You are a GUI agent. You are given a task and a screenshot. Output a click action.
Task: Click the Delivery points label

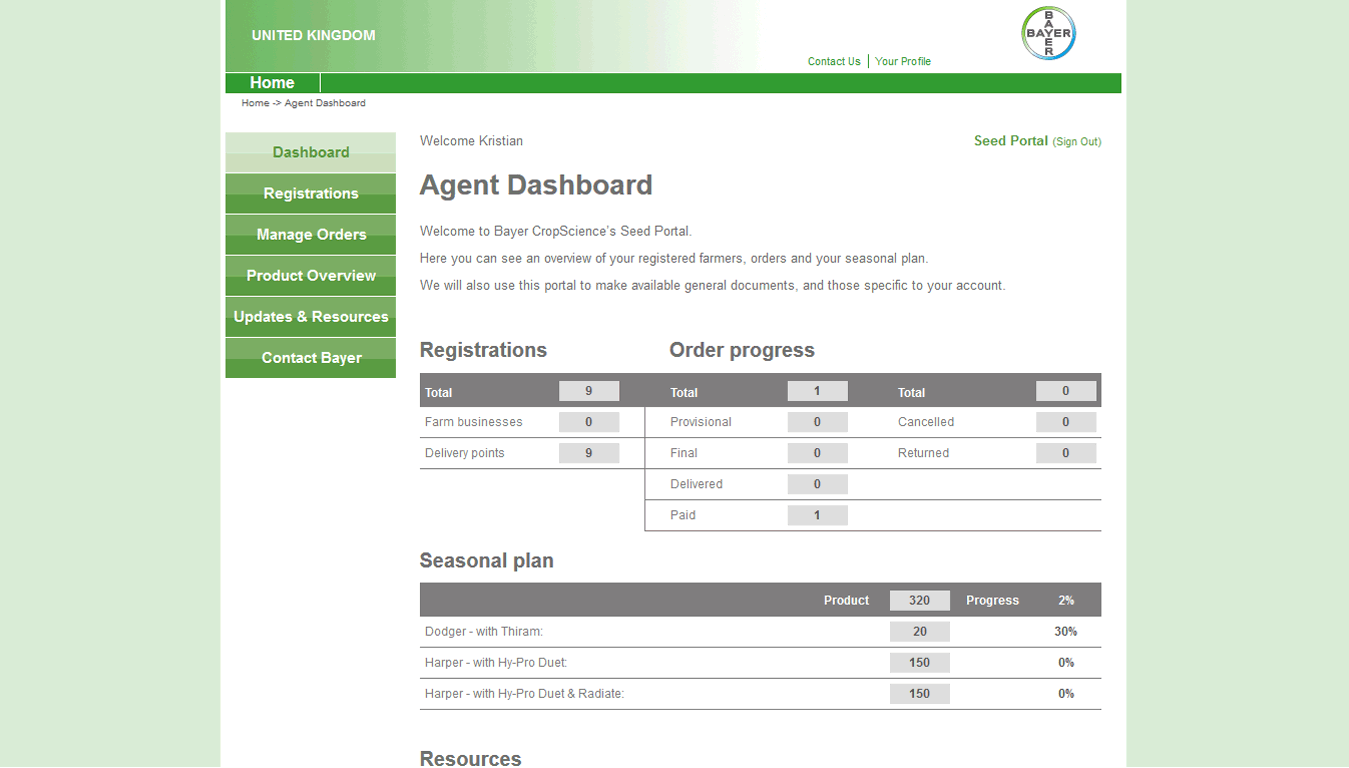[465, 453]
